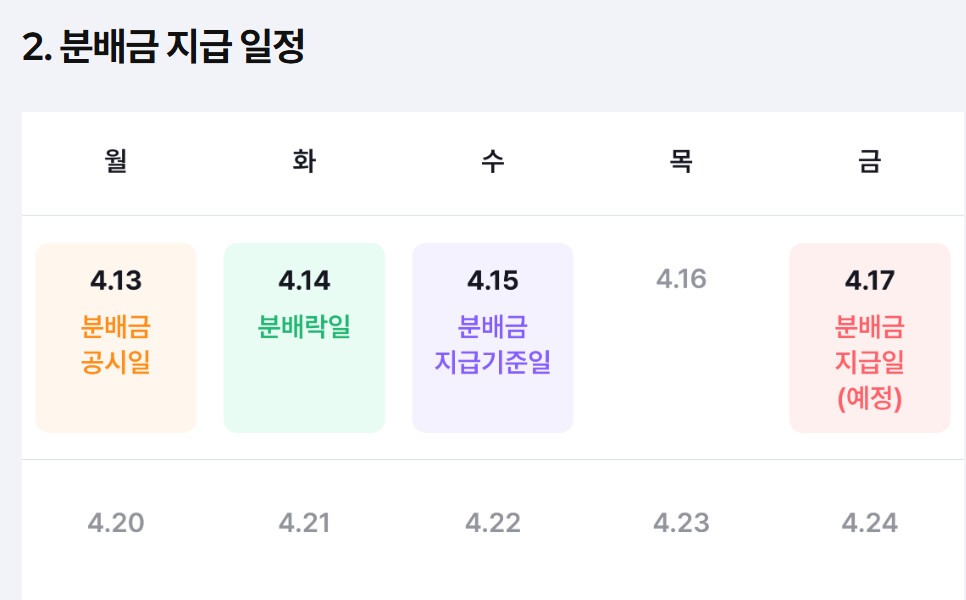Click the 4.15 분배금 지급기준일 card

click(492, 338)
